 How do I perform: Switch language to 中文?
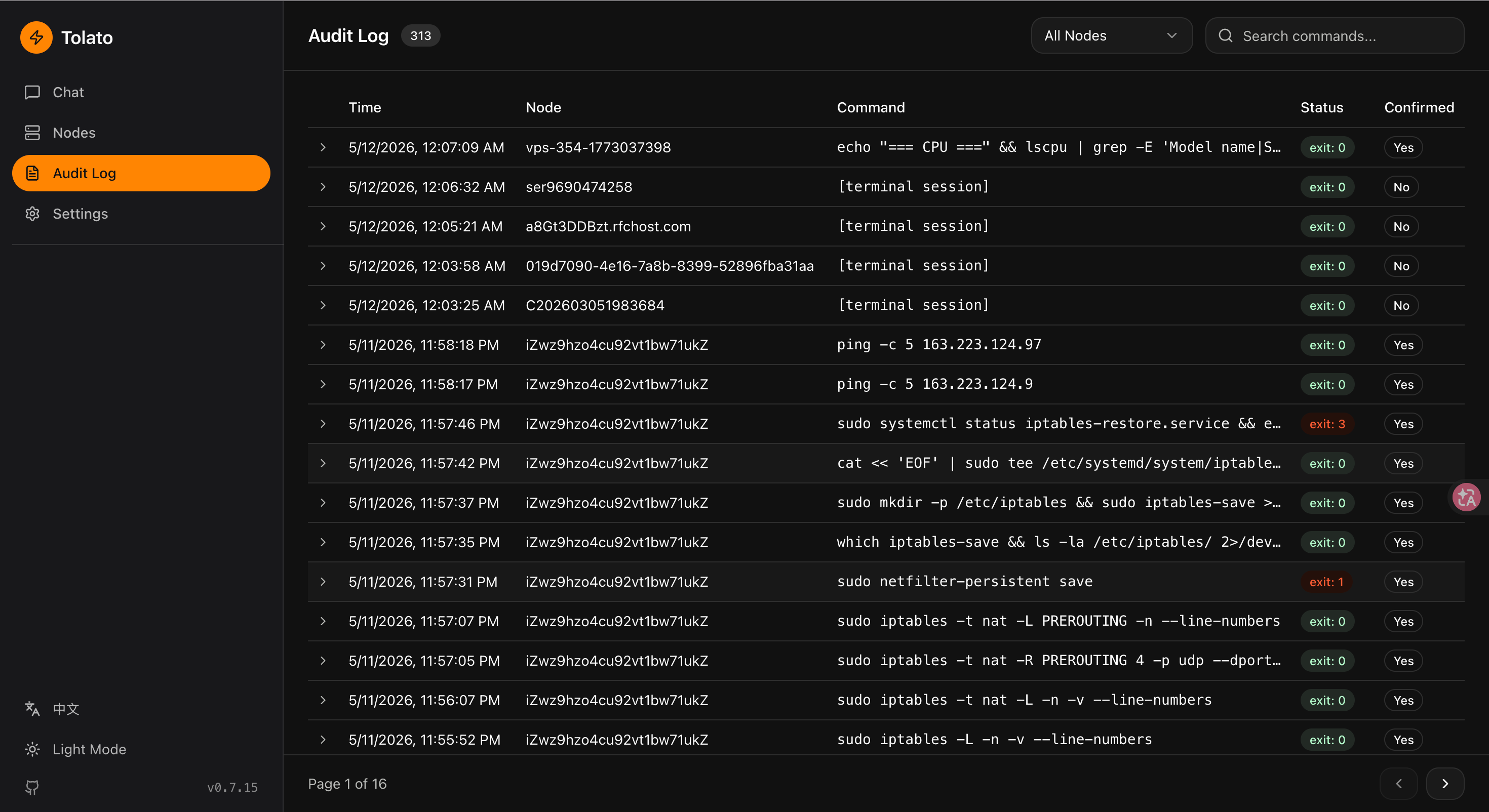(x=66, y=709)
